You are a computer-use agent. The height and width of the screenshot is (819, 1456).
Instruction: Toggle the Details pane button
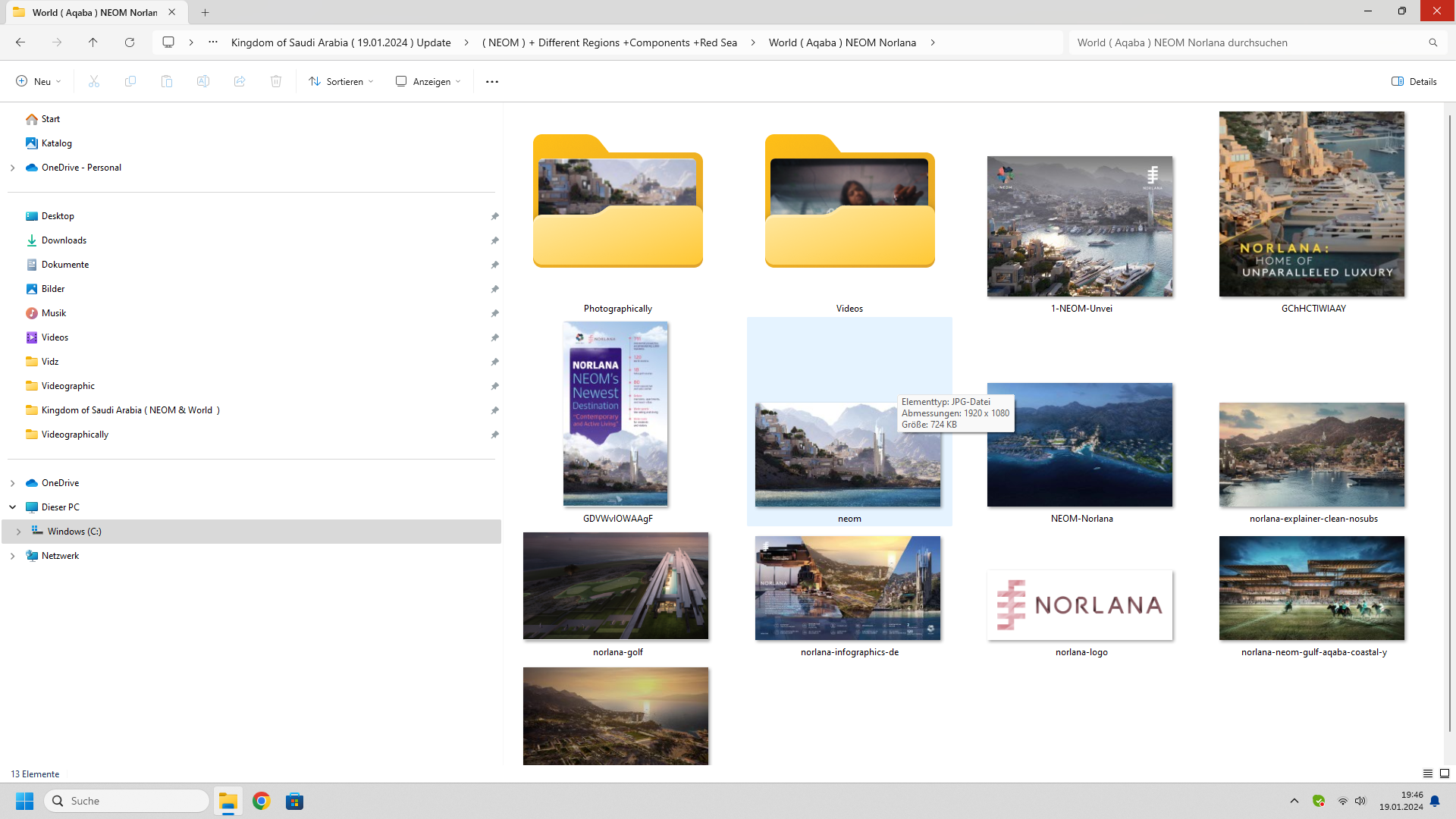pos(1414,81)
